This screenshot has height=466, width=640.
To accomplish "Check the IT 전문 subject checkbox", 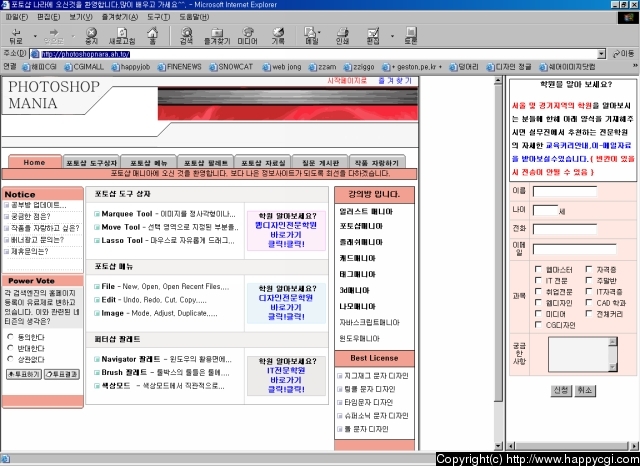I will [538, 280].
